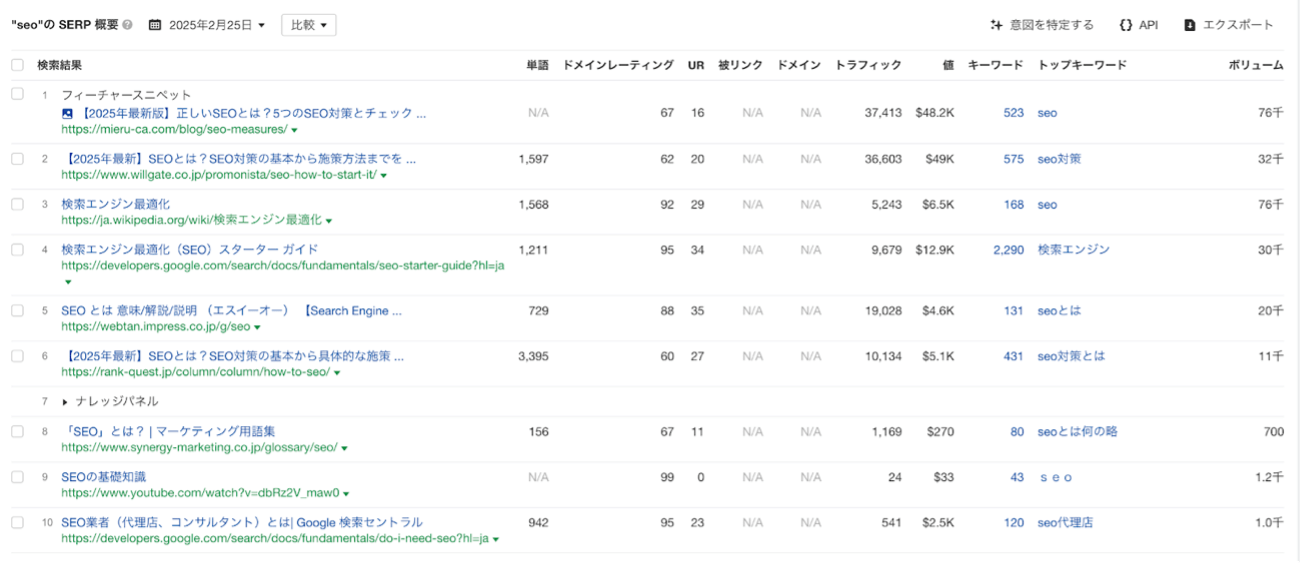Toggle the select-all checkbox in the header

(x=17, y=65)
